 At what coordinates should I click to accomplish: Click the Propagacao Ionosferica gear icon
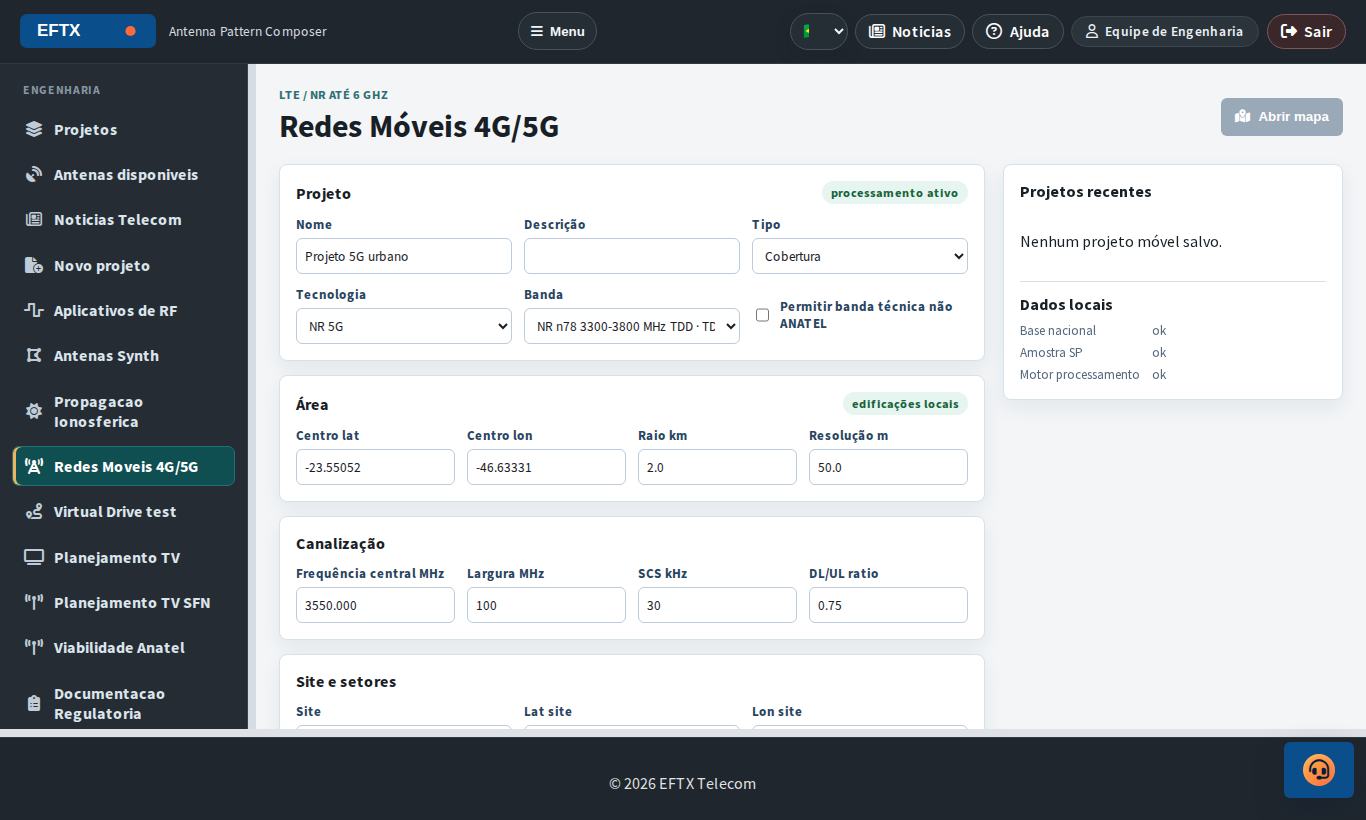click(x=34, y=411)
